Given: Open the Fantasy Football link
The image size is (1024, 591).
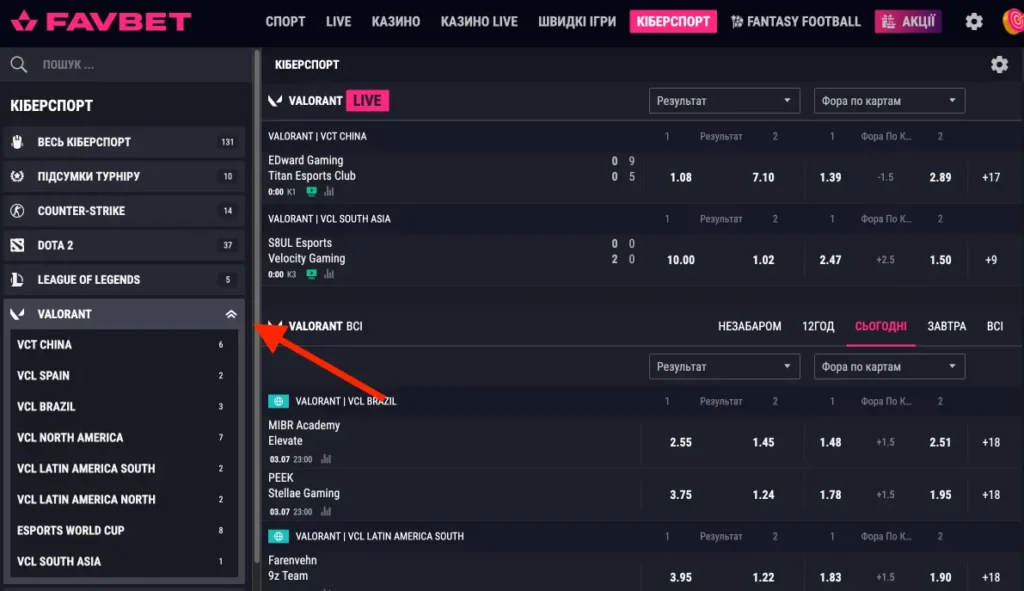Looking at the screenshot, I should tap(796, 22).
